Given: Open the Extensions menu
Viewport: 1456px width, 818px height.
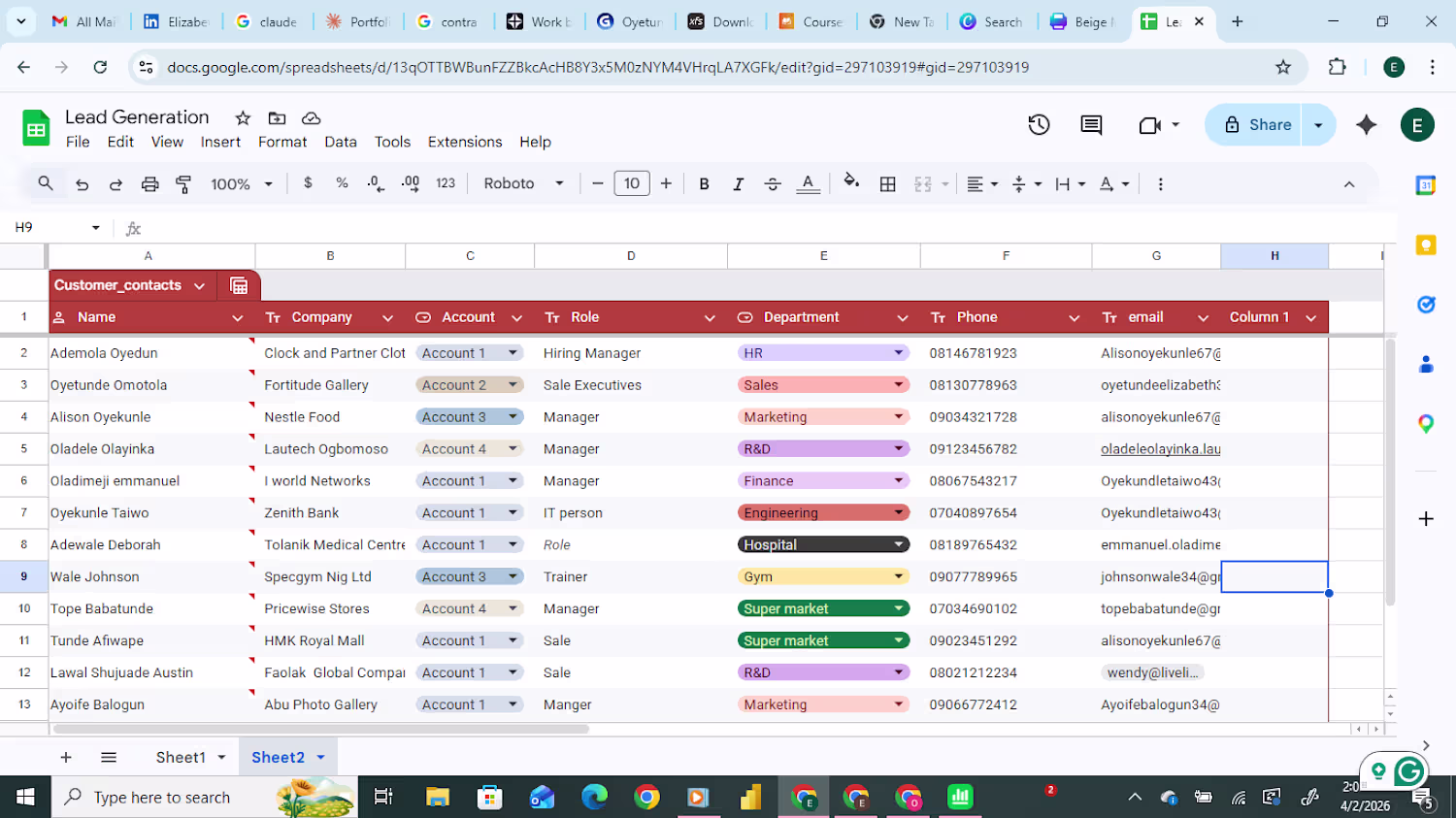Looking at the screenshot, I should click(x=464, y=142).
